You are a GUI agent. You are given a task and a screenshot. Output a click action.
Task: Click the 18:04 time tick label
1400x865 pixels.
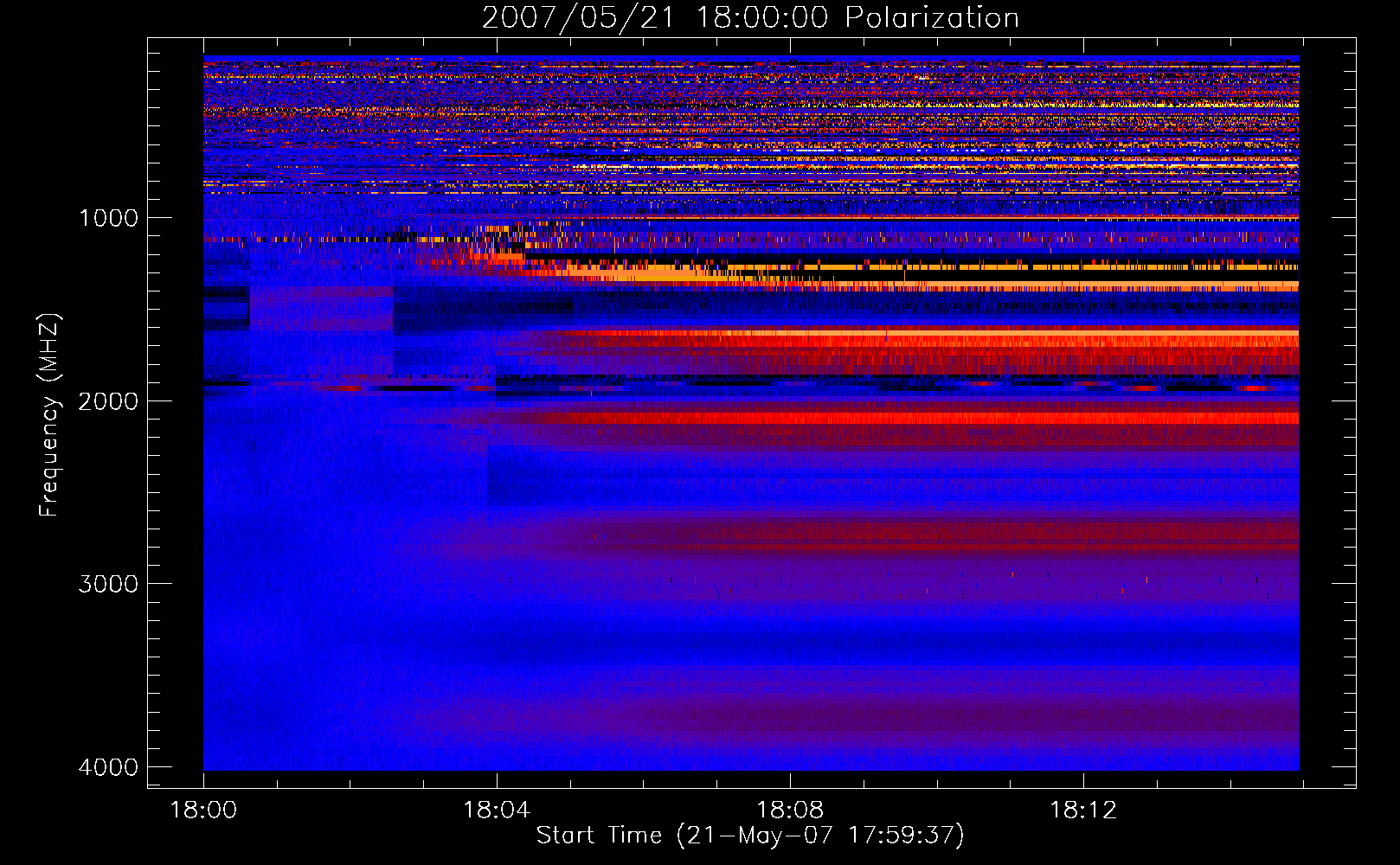497,811
